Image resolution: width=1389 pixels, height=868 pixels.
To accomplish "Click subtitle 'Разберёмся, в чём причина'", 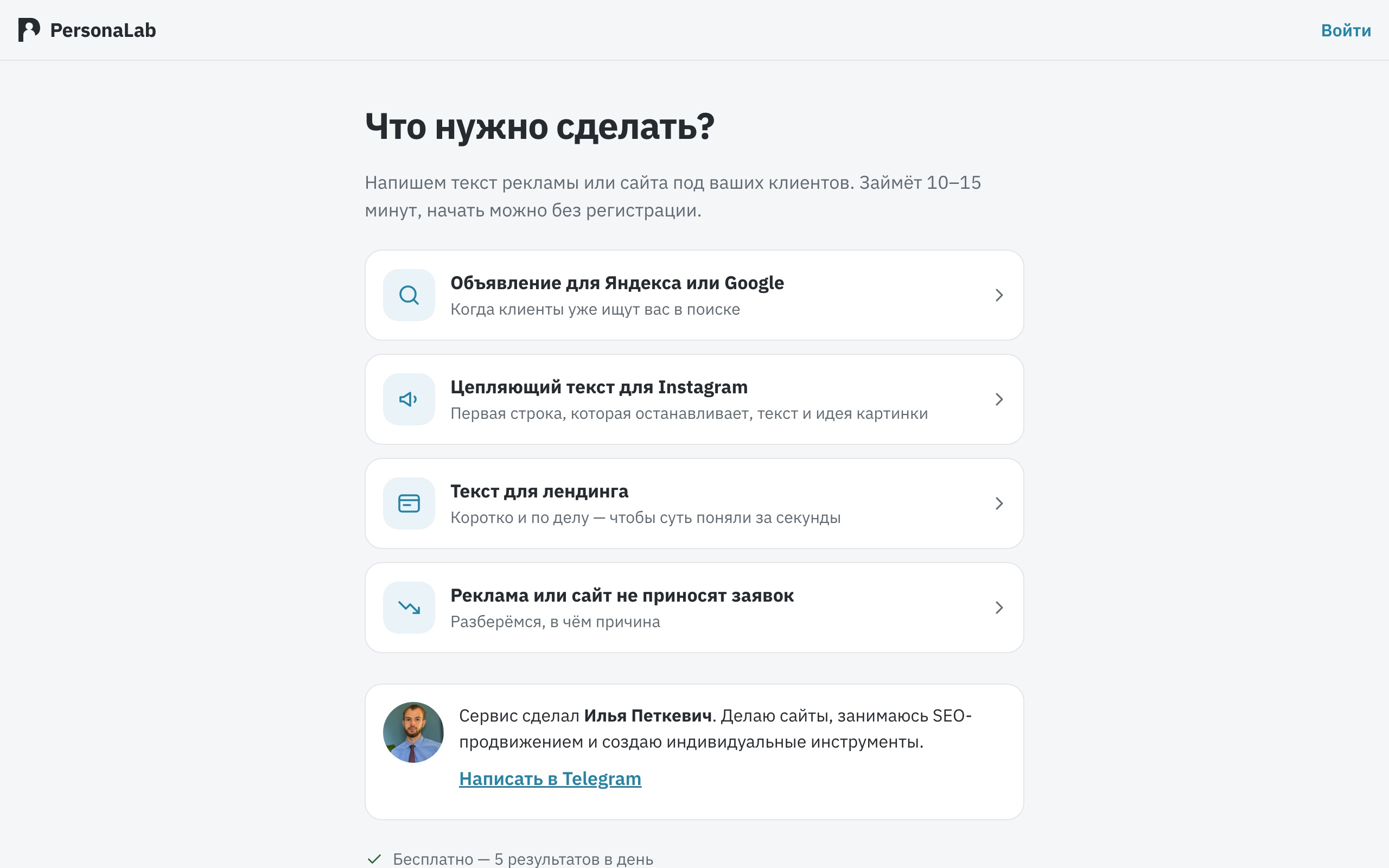I will [x=555, y=622].
